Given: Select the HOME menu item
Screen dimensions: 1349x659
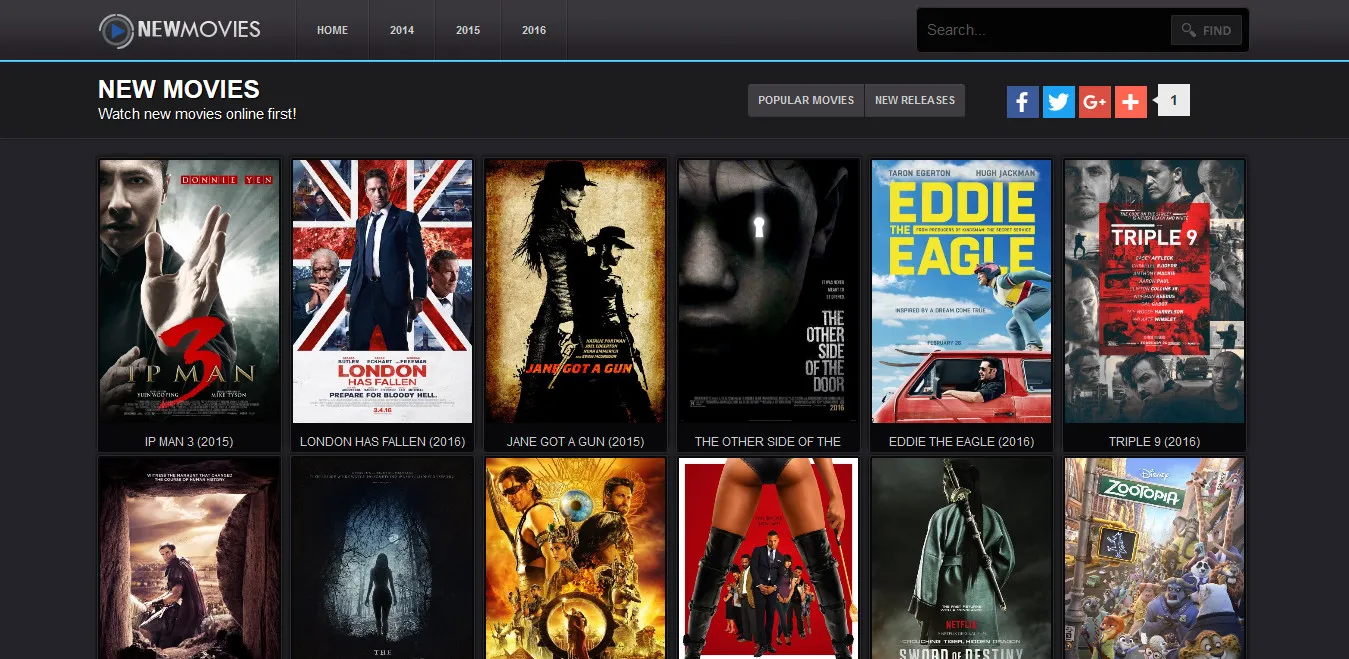Looking at the screenshot, I should pos(332,30).
